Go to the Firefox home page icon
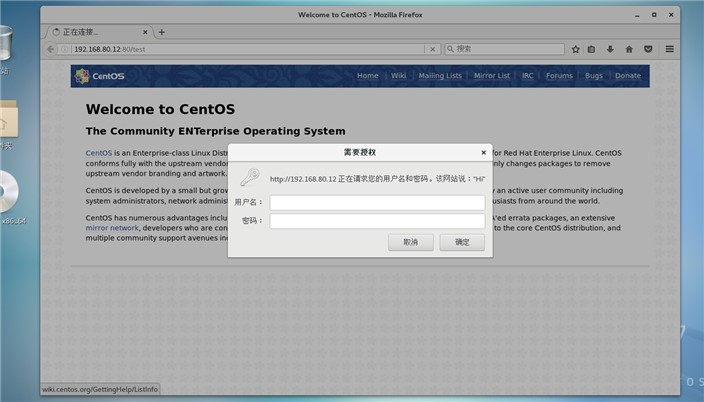704x402 pixels. coord(629,49)
